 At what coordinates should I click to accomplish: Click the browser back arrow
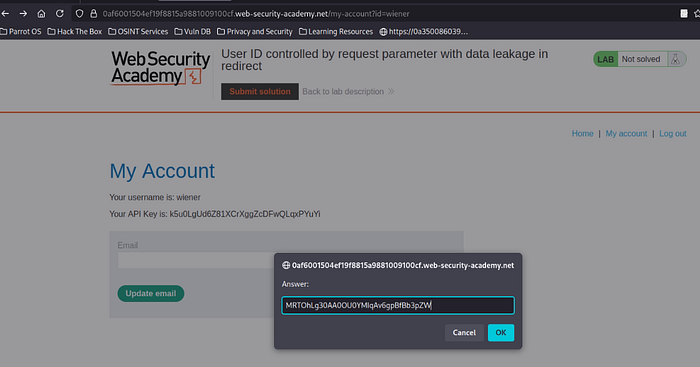pos(5,14)
